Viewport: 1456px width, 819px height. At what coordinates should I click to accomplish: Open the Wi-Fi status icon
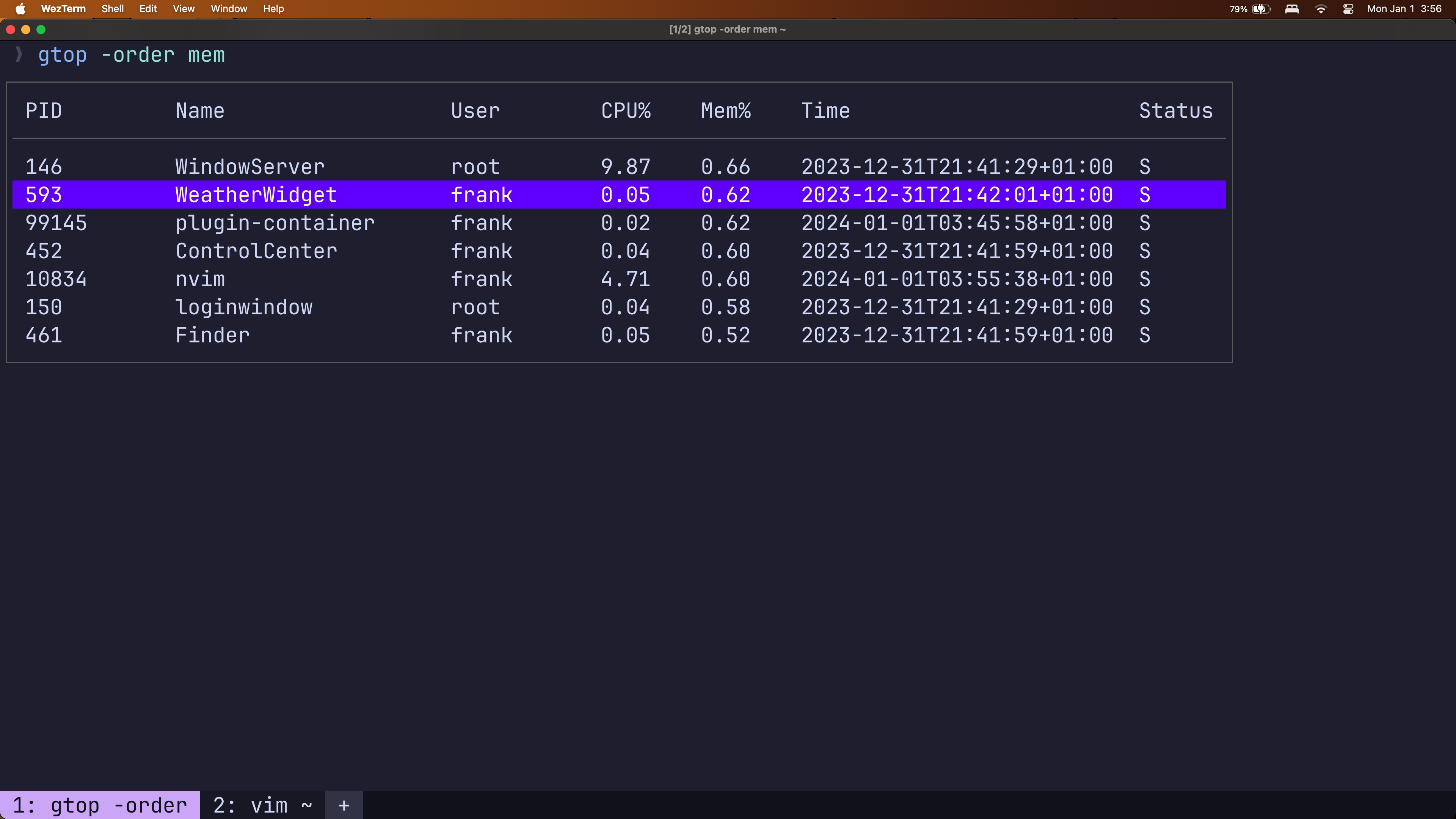coord(1321,8)
